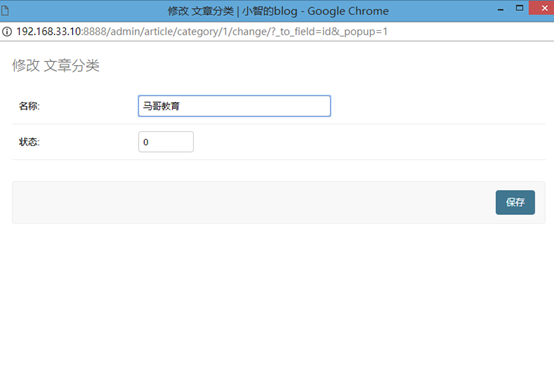Close the Chrome popup window
Viewport: 554px width, 379px height.
point(543,8)
